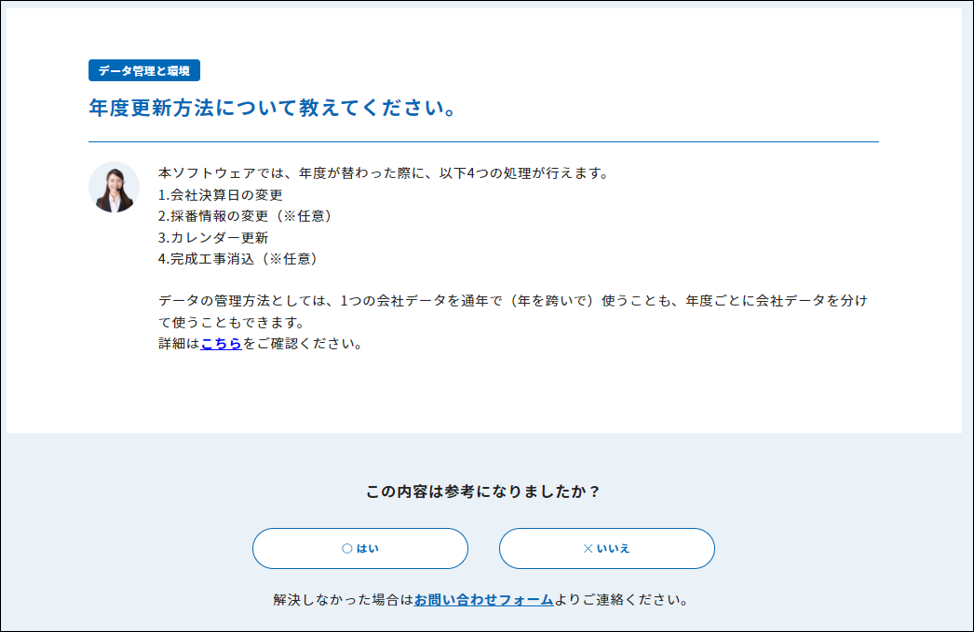Click the question この内容は参考になりましたか？
This screenshot has width=974, height=632.
[483, 492]
